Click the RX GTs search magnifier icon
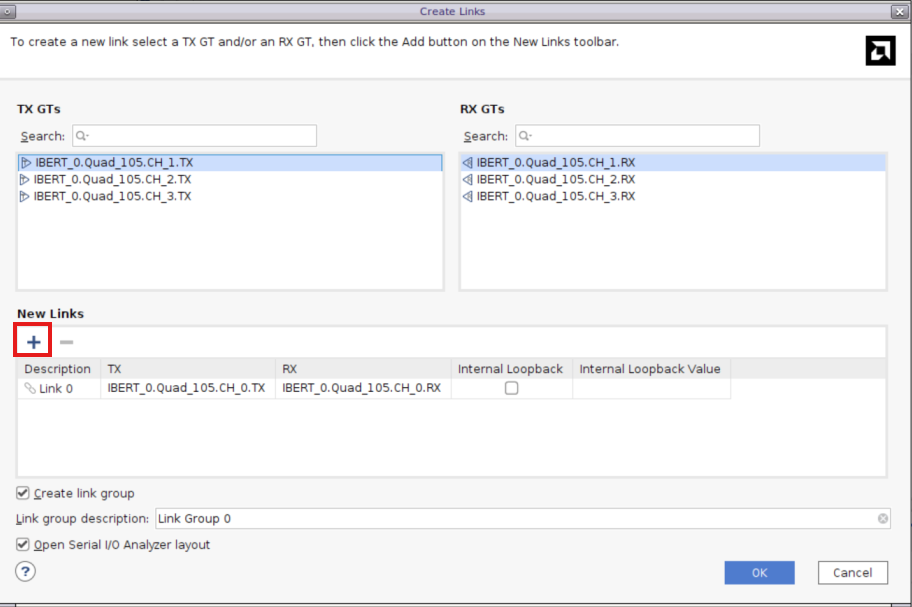 pyautogui.click(x=524, y=136)
